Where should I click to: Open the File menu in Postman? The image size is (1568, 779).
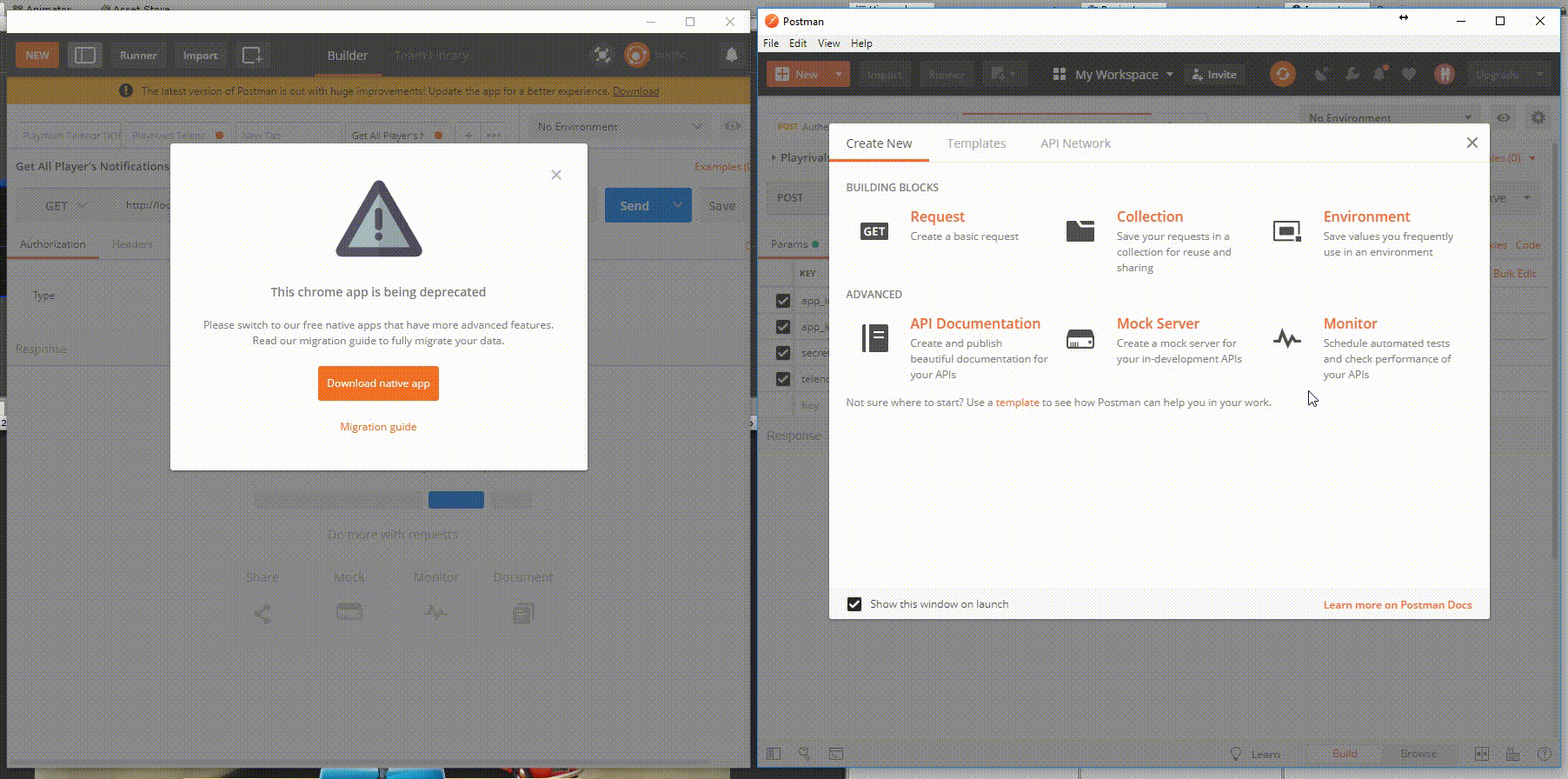[771, 43]
